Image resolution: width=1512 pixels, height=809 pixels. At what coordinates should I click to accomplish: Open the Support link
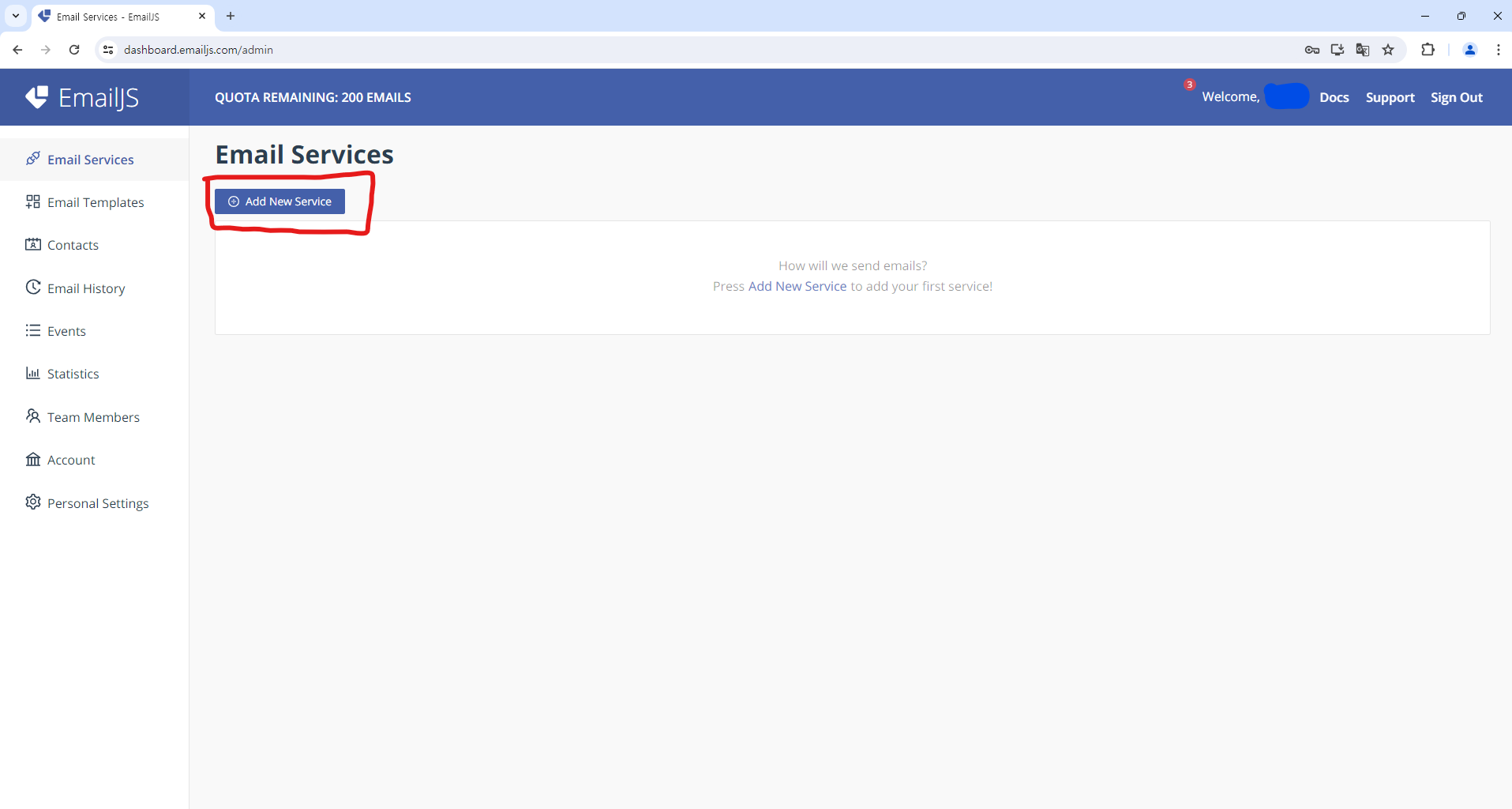(1390, 97)
